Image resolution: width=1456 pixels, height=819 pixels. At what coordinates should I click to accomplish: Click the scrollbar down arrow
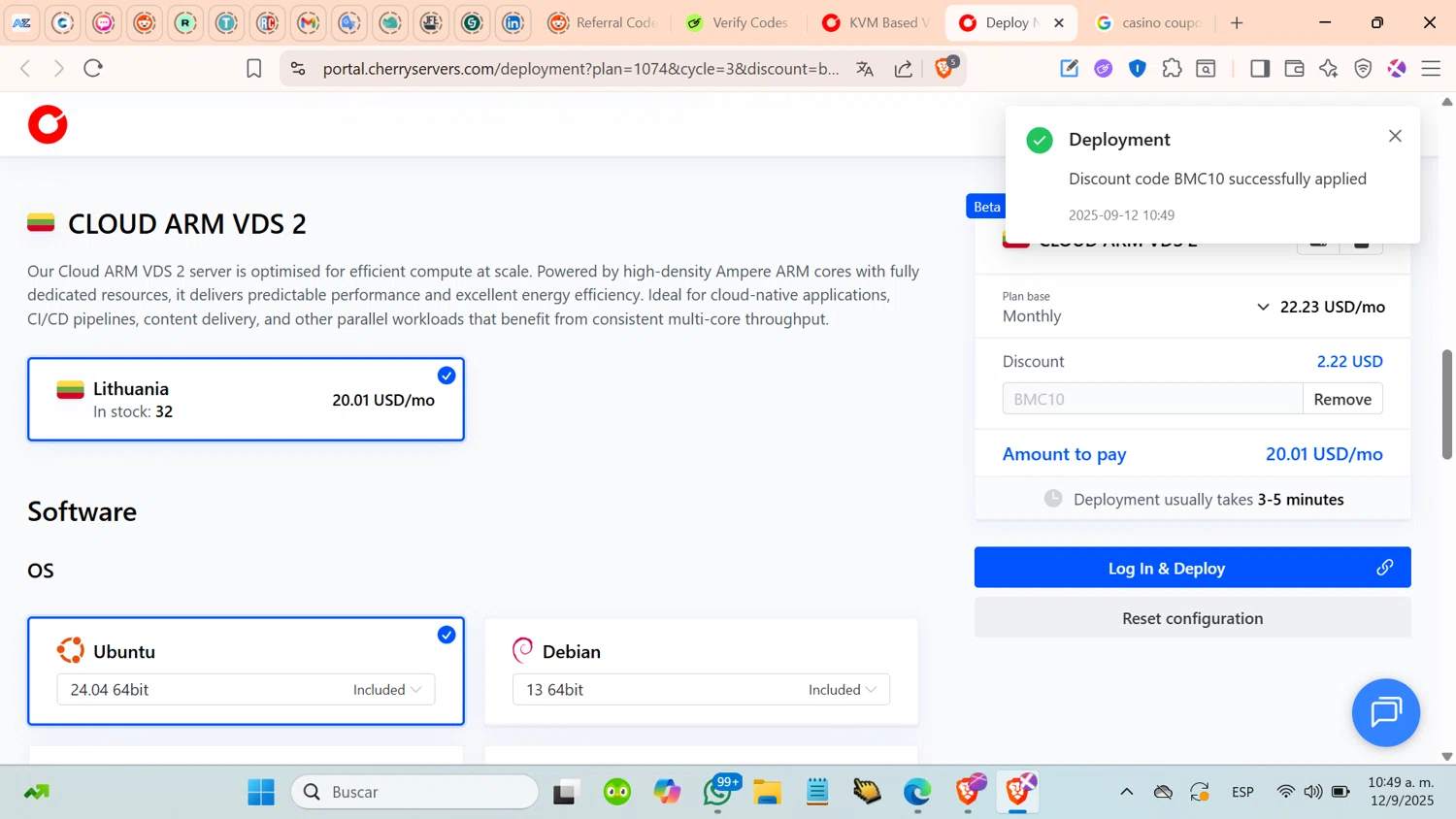click(x=1447, y=756)
